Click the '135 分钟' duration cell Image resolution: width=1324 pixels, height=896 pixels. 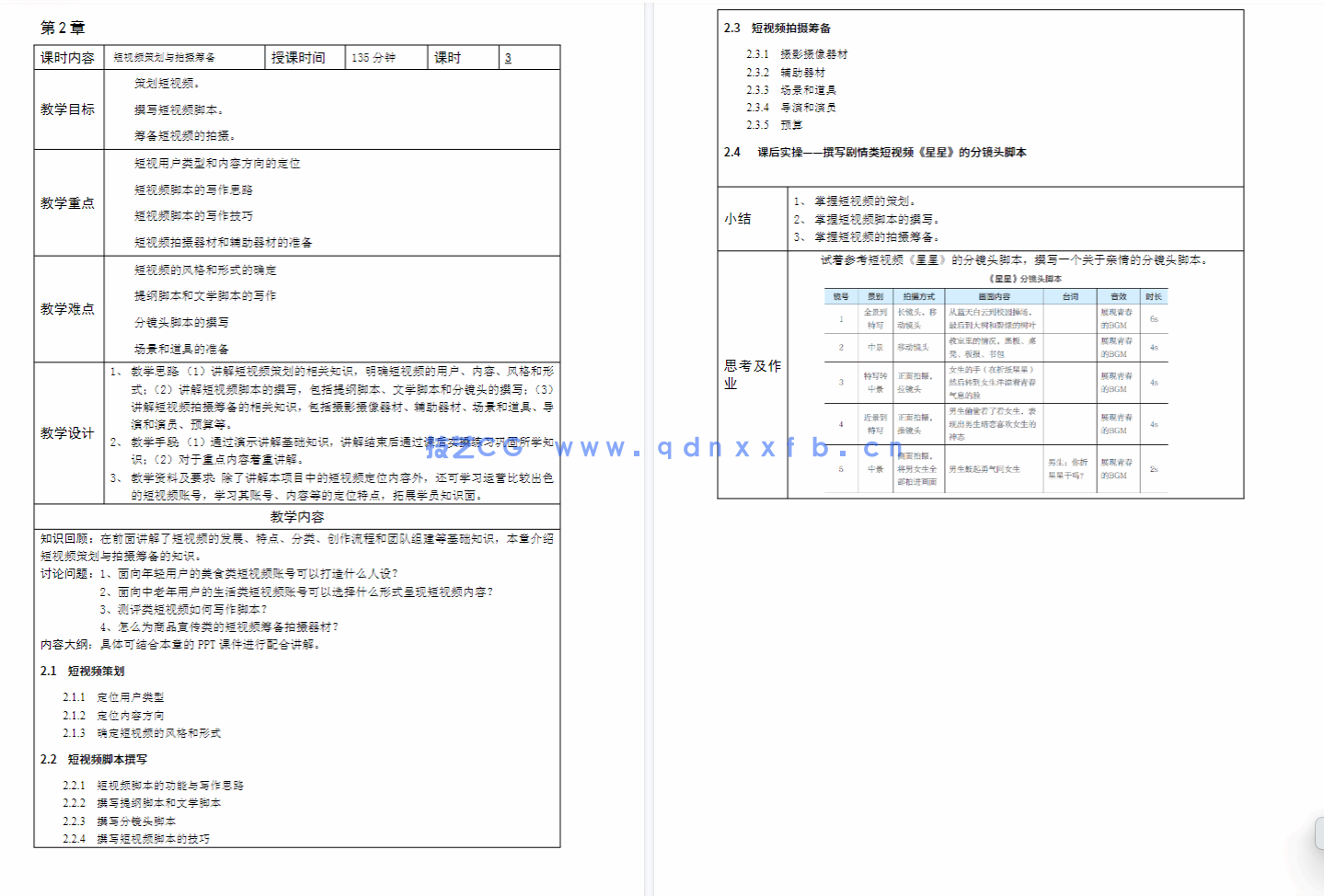pos(374,58)
